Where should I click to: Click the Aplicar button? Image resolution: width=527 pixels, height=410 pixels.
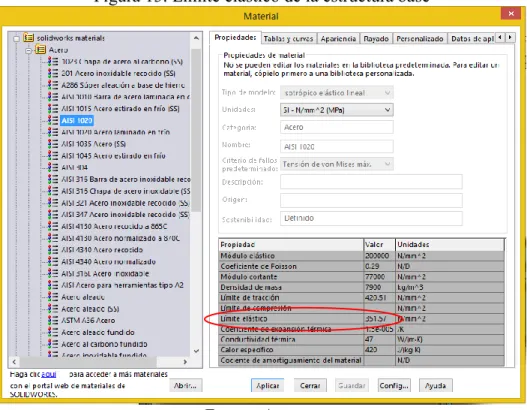[268, 385]
